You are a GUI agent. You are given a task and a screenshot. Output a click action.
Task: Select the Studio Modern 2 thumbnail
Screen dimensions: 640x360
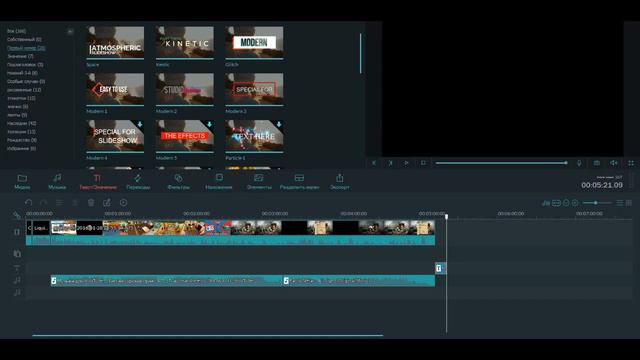coord(184,89)
